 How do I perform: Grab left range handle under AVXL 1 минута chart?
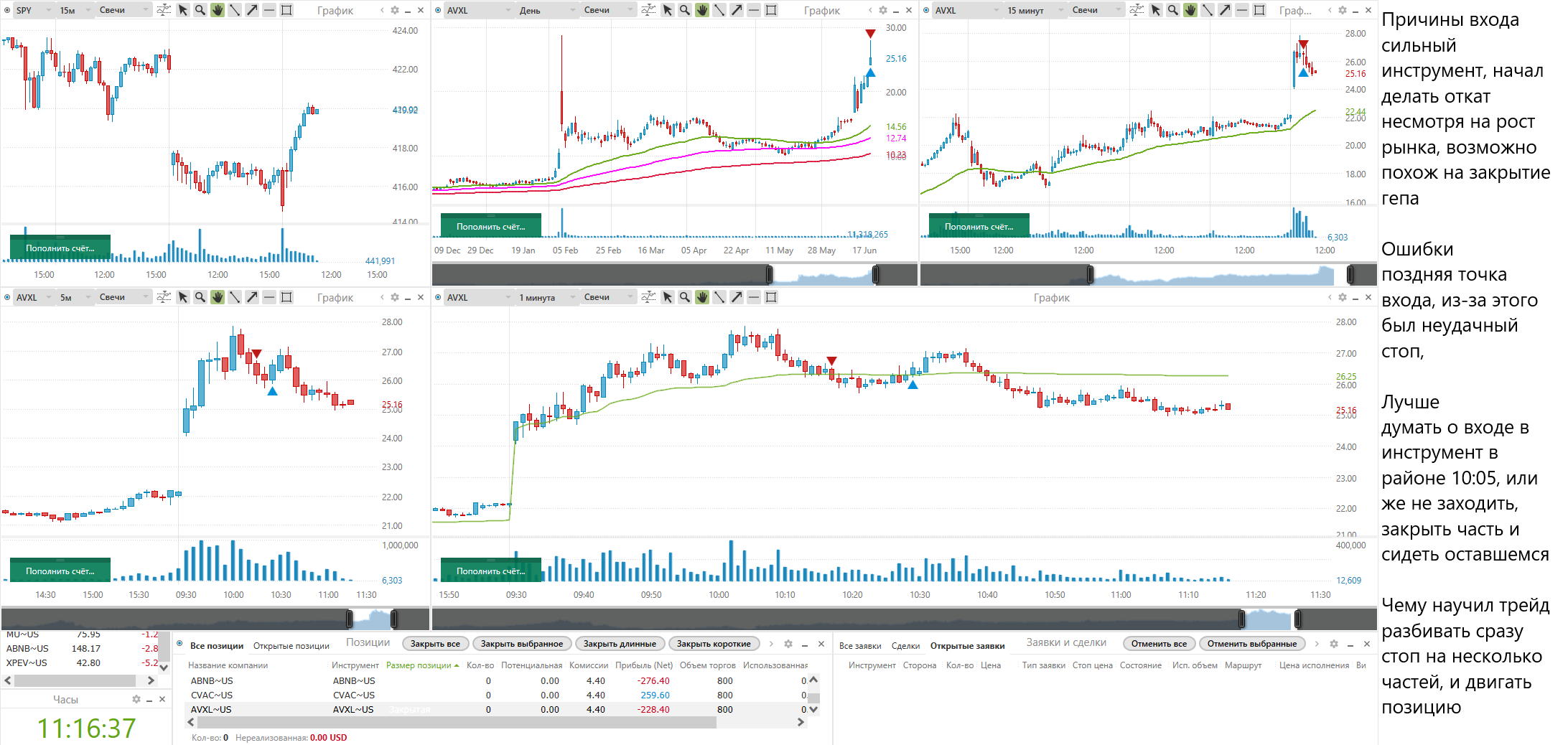(1242, 619)
